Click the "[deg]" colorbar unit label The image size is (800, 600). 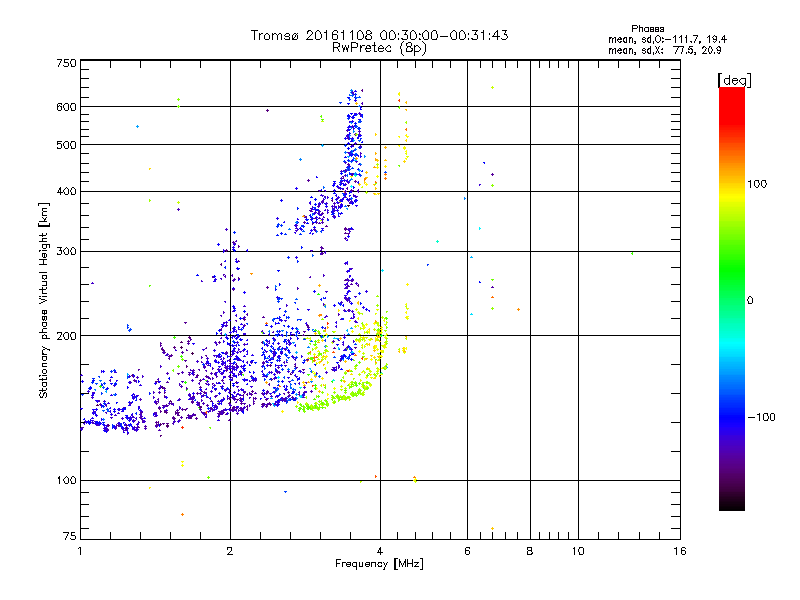734,80
